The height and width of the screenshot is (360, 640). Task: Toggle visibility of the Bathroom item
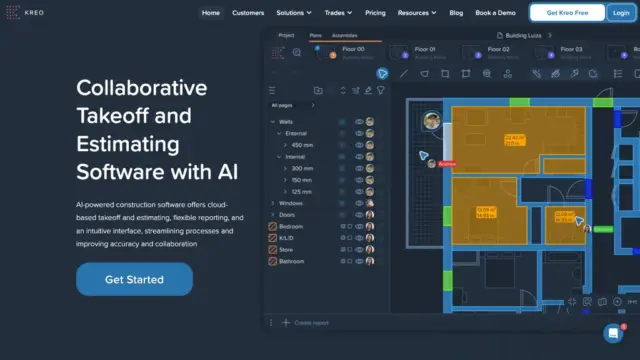[359, 261]
